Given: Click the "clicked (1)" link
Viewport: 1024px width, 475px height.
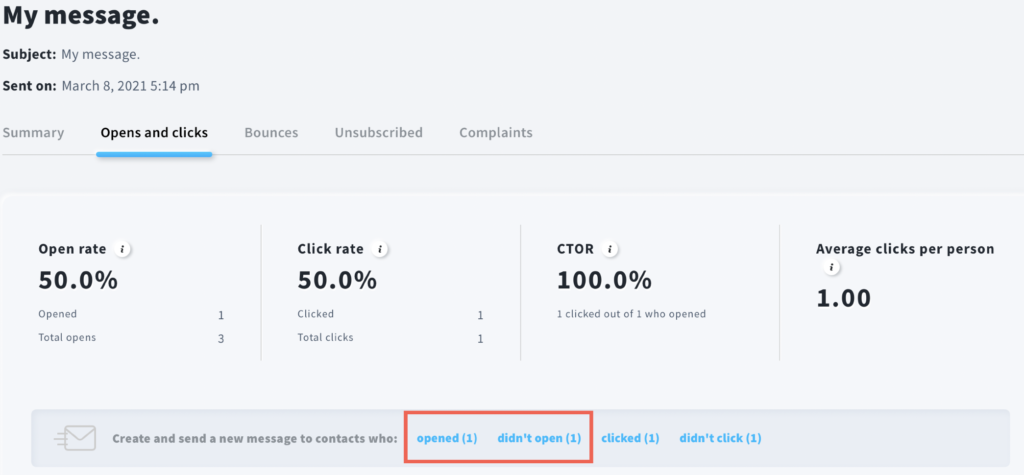Looking at the screenshot, I should (630, 438).
